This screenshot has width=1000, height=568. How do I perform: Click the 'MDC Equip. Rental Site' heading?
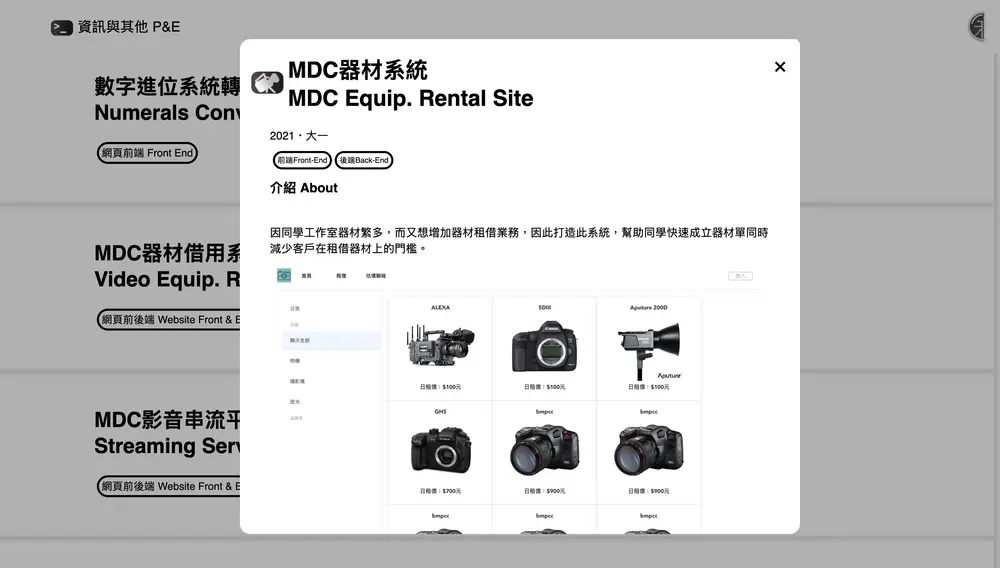(411, 98)
